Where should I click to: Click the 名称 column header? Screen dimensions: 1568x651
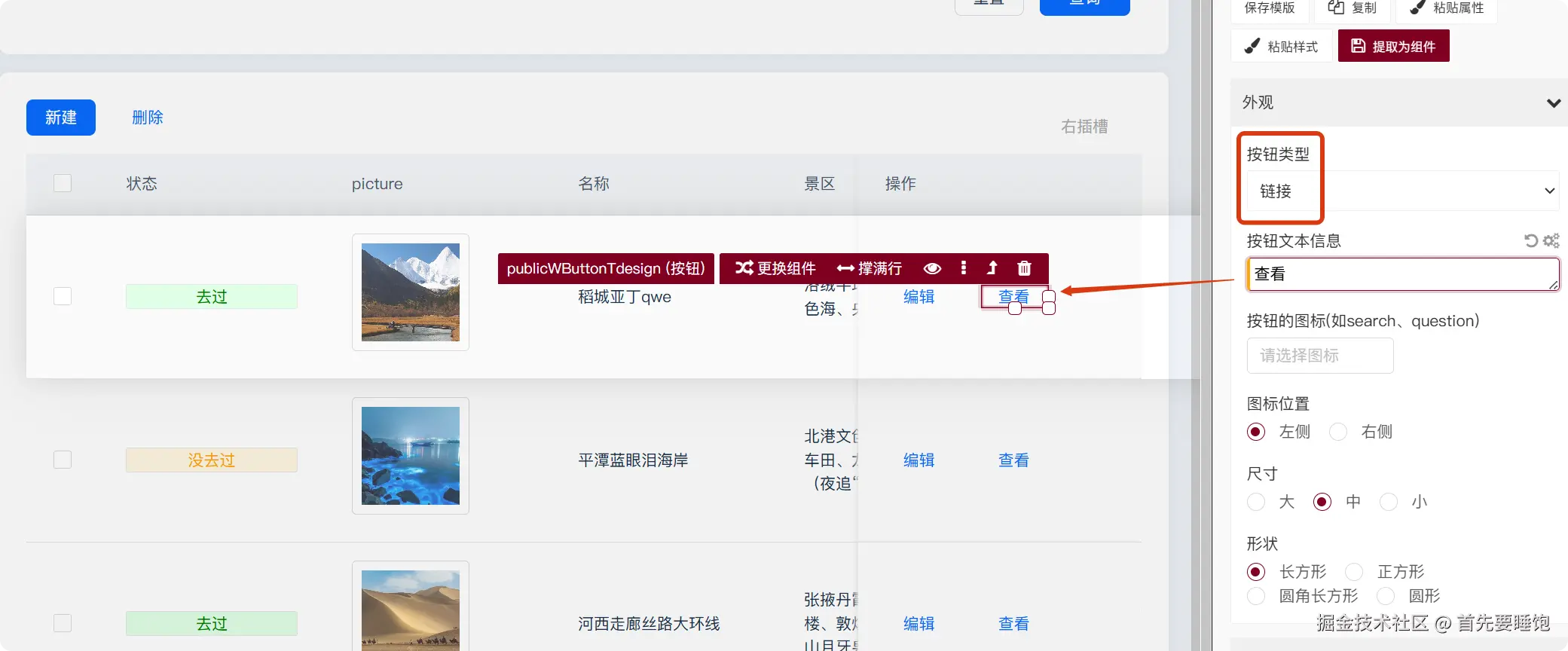(594, 184)
